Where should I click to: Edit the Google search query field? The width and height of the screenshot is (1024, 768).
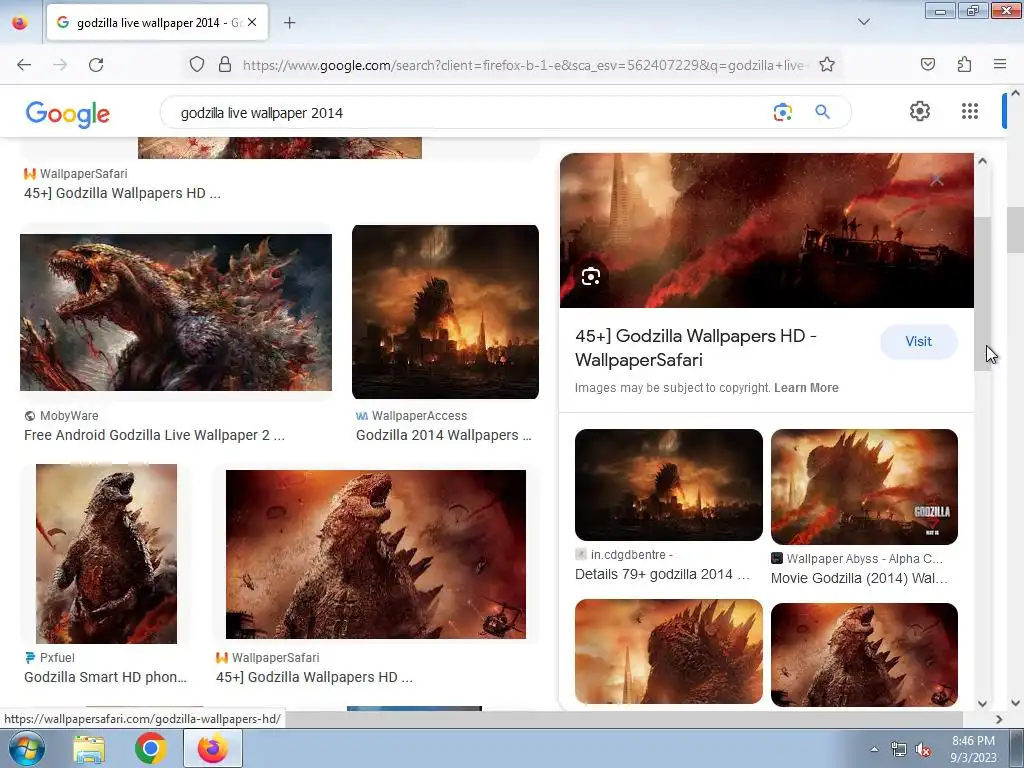coord(470,113)
